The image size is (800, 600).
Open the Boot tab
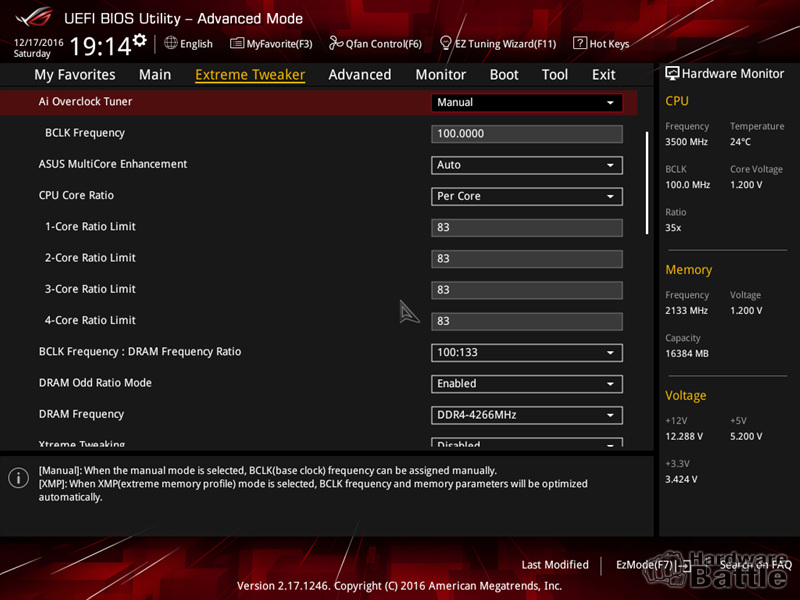[x=504, y=74]
